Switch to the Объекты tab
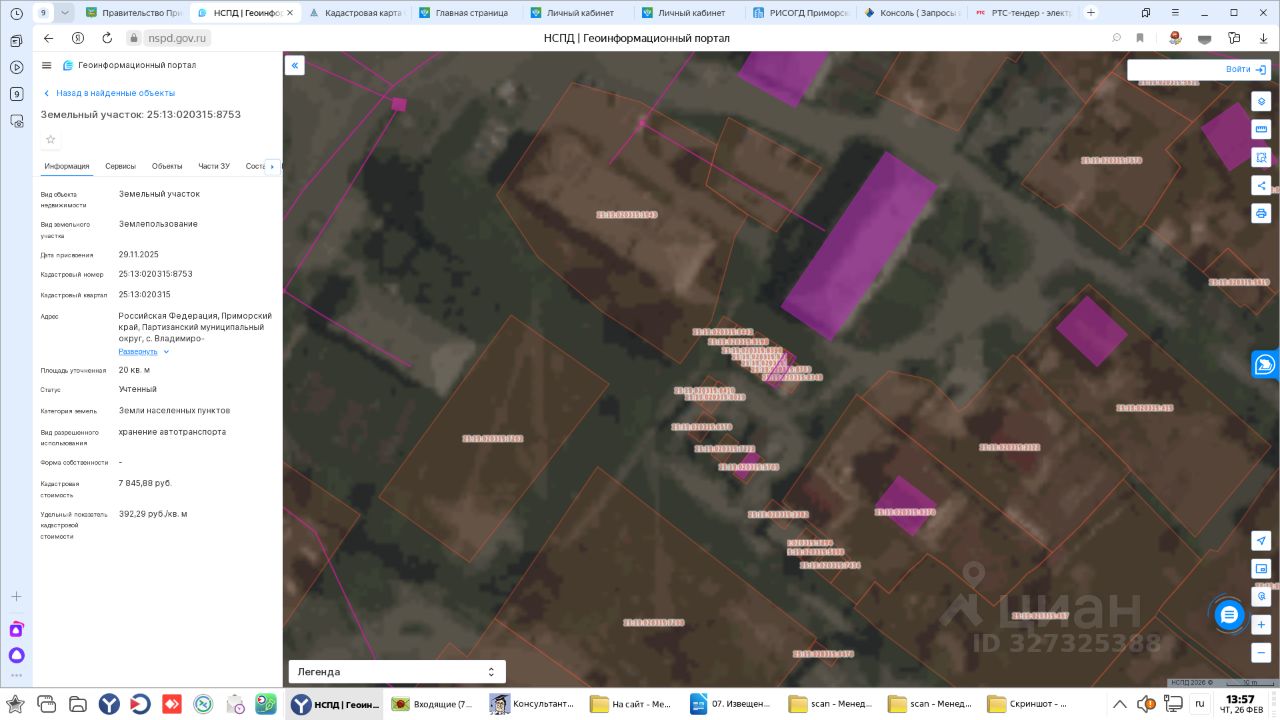The height and width of the screenshot is (720, 1280). (167, 166)
